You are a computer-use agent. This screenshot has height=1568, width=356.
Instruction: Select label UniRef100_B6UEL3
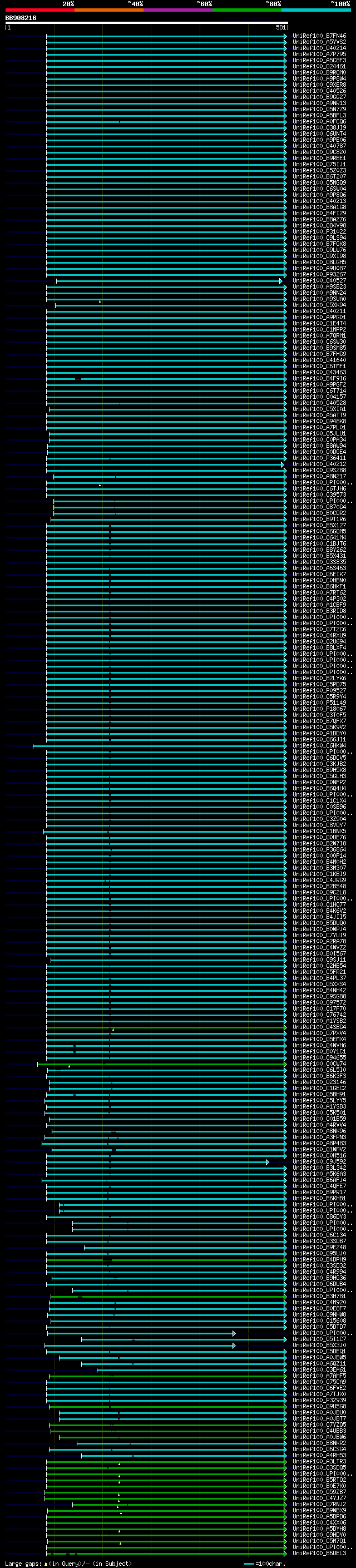[x=319, y=1554]
